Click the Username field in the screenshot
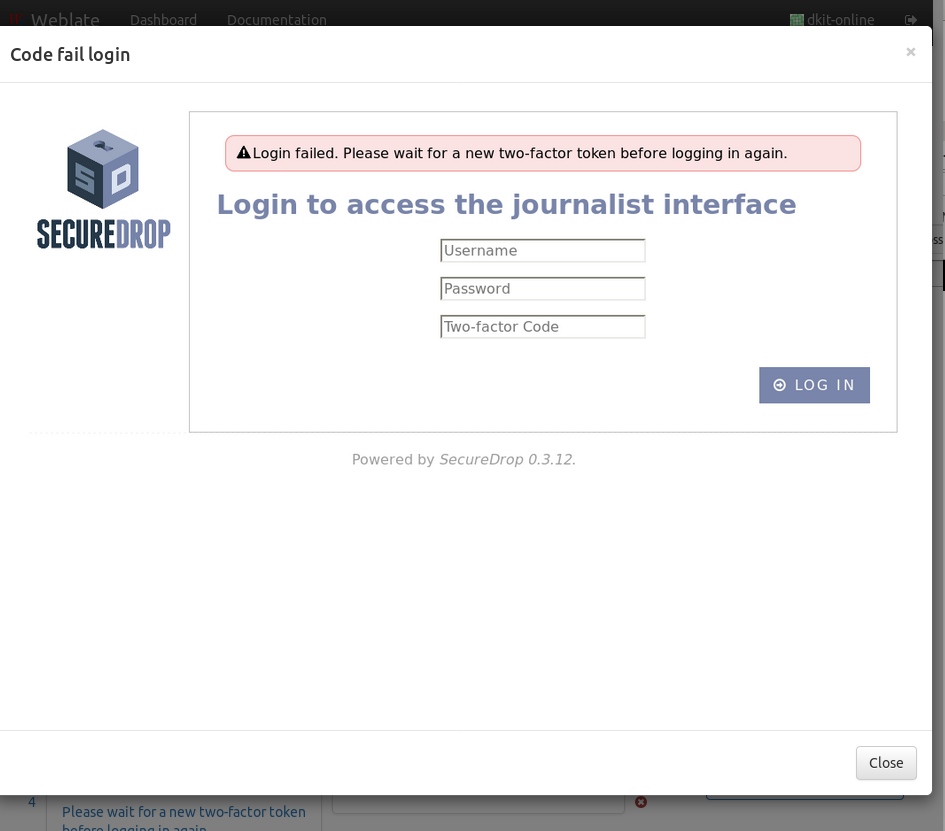Screen dimensions: 945x831 pyautogui.click(x=542, y=251)
